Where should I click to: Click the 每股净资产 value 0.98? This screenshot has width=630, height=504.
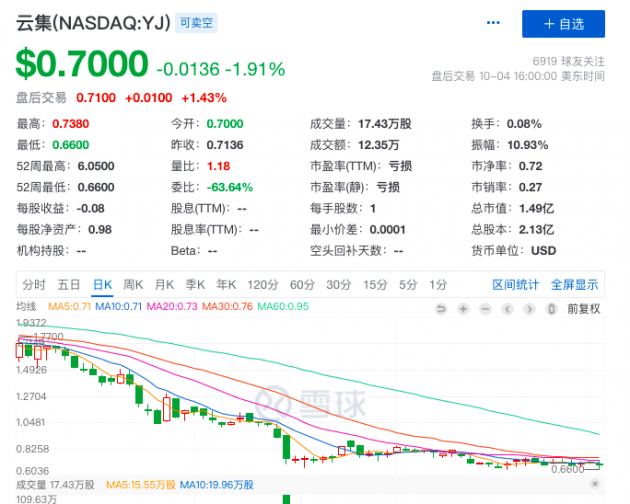coord(100,230)
